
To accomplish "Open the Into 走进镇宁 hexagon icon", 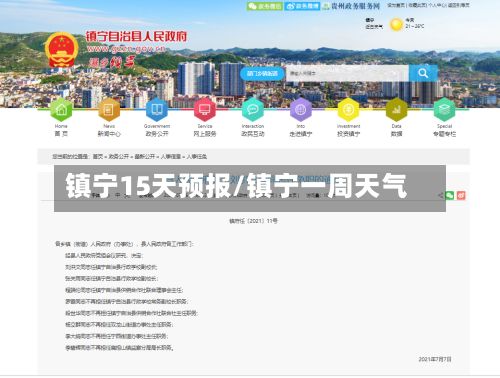I will click(301, 110).
